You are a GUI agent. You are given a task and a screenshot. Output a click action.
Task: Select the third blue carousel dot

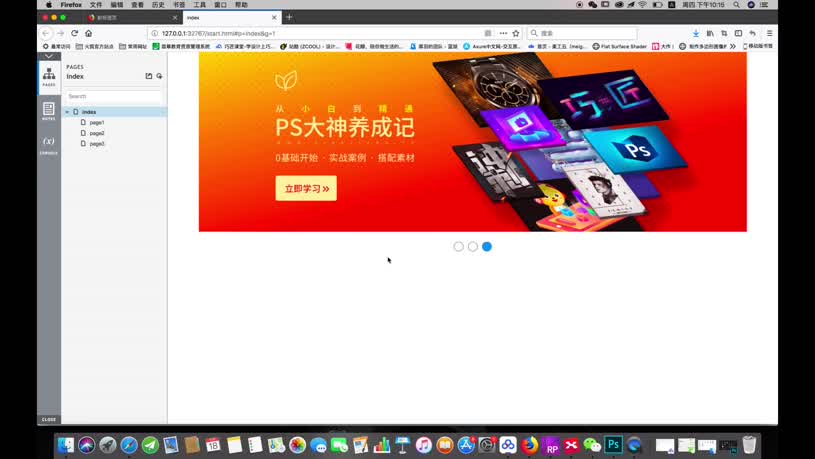[487, 246]
